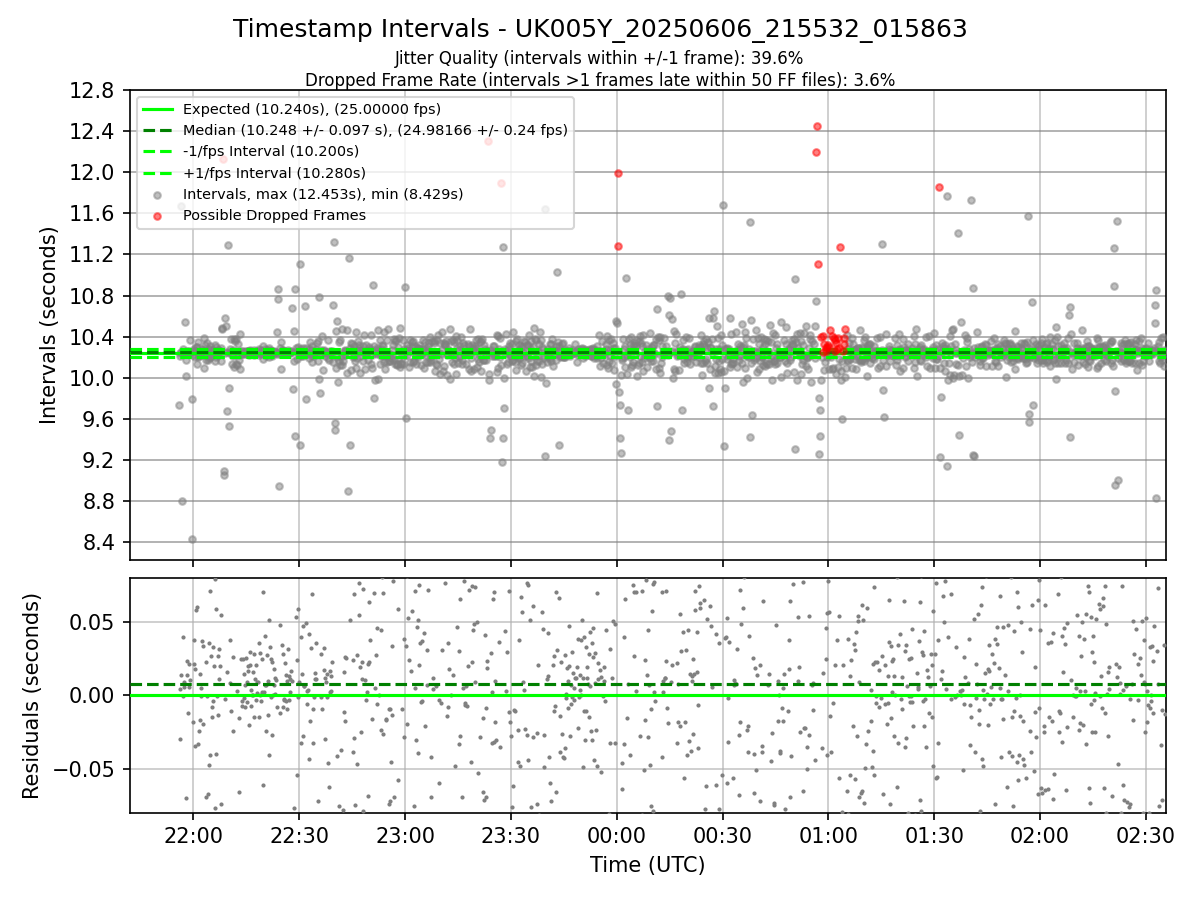Click the red marker icon in legend
The image size is (1200, 900).
158,216
